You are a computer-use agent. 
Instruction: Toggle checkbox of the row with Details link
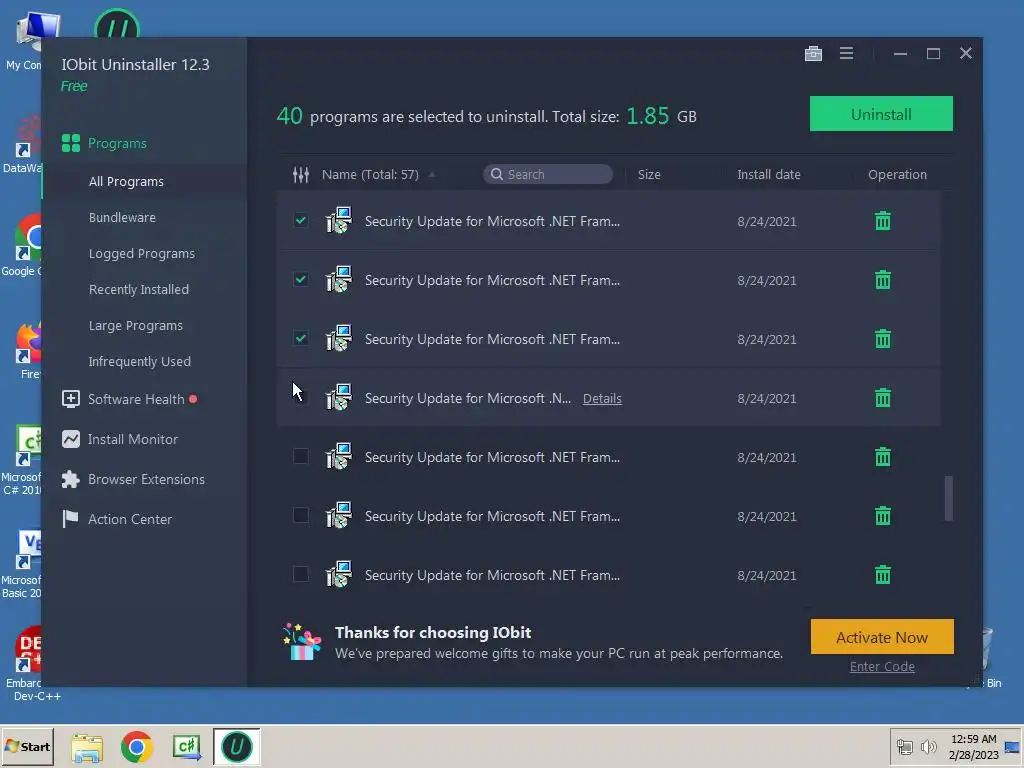coord(300,397)
